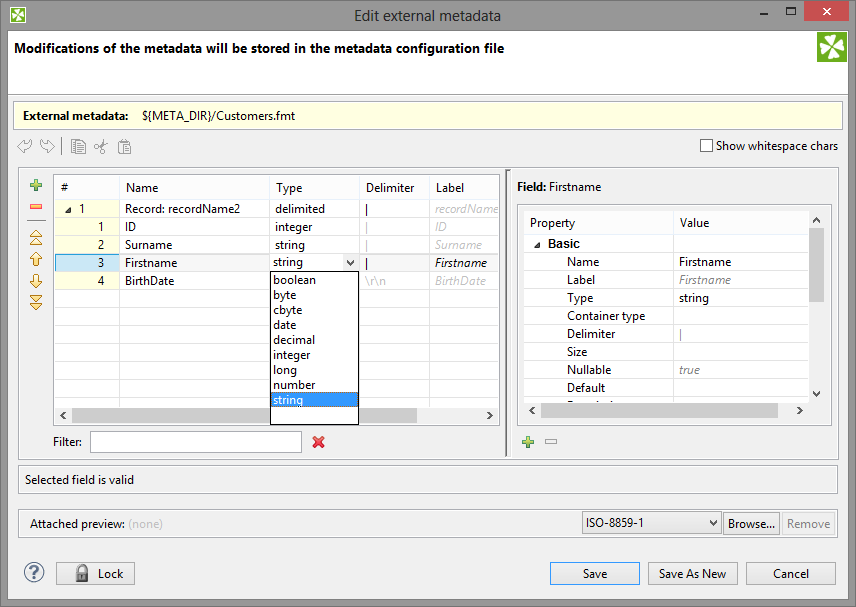
Task: Enable Show whitespace chars checkbox
Action: [708, 146]
